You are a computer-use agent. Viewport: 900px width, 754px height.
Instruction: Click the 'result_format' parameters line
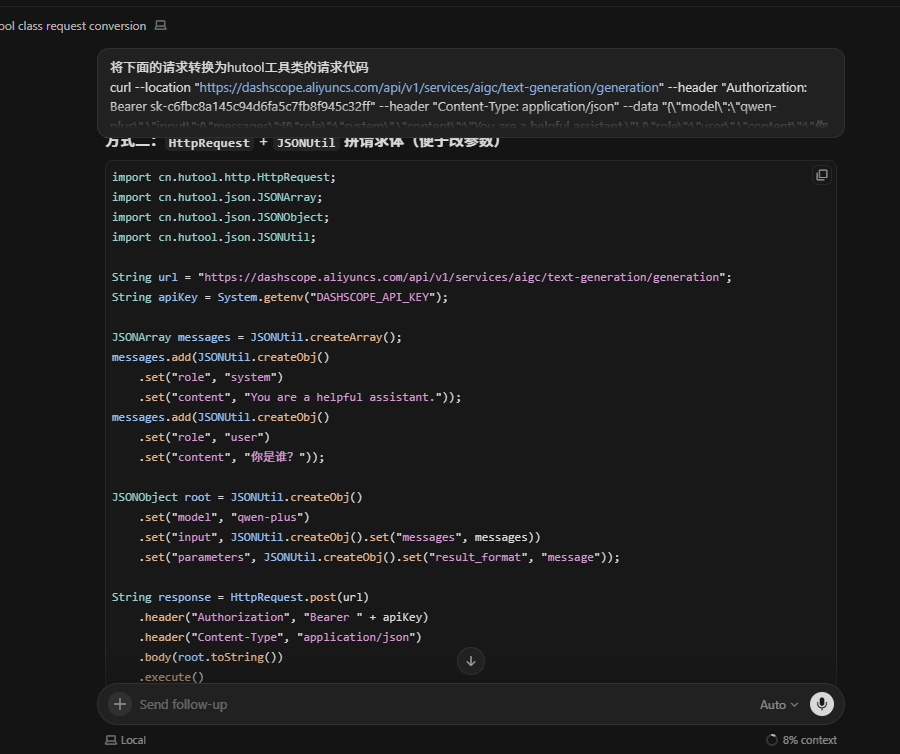tap(379, 558)
